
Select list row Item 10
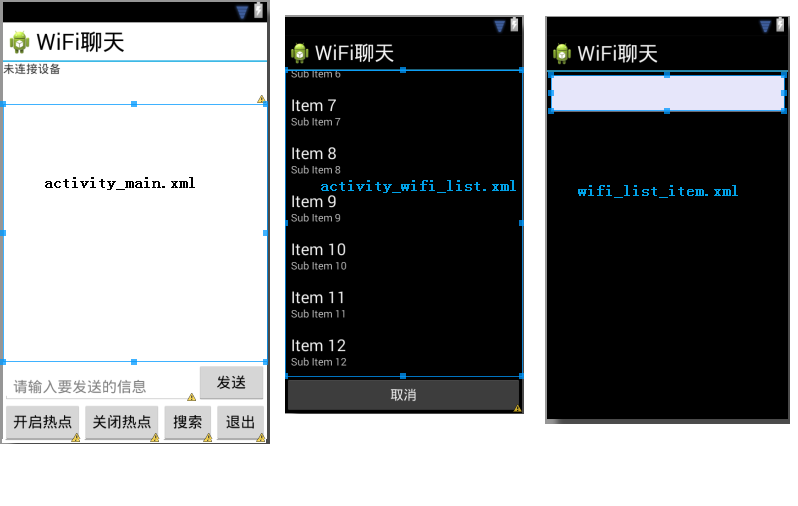tap(404, 257)
